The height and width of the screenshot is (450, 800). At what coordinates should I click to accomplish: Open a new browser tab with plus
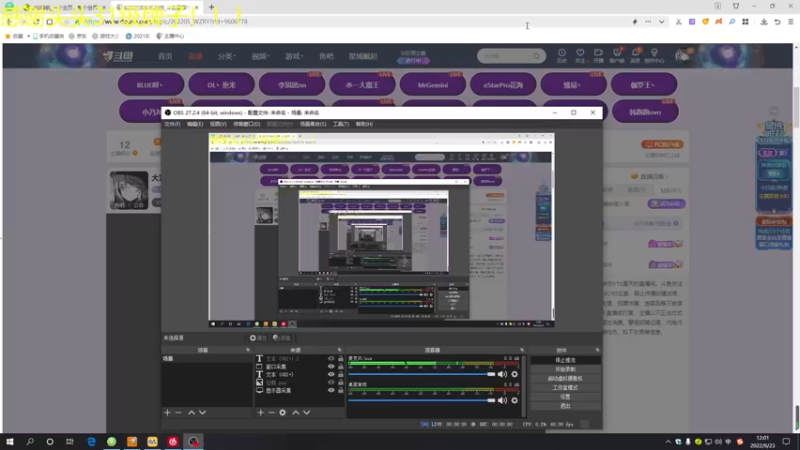(x=211, y=7)
